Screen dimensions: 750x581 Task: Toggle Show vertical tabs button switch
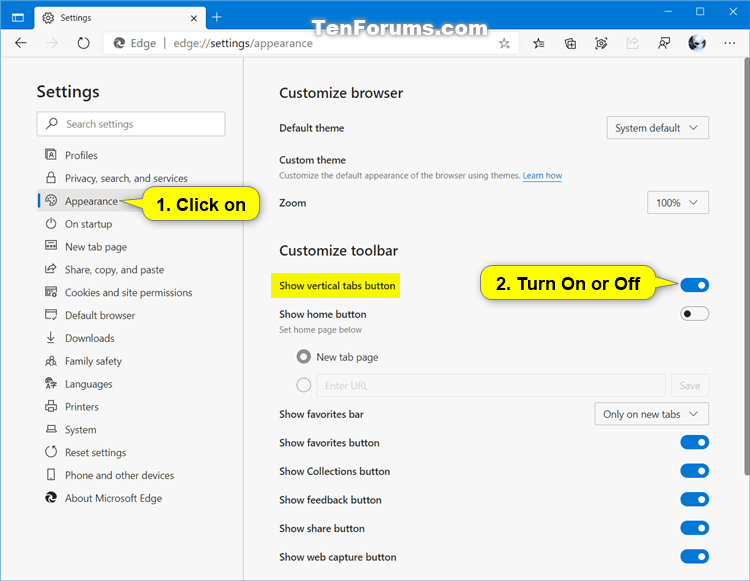tap(695, 285)
